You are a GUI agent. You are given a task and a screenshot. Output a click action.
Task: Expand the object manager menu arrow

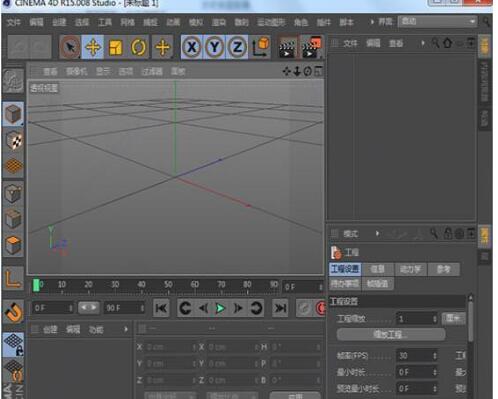click(x=423, y=43)
